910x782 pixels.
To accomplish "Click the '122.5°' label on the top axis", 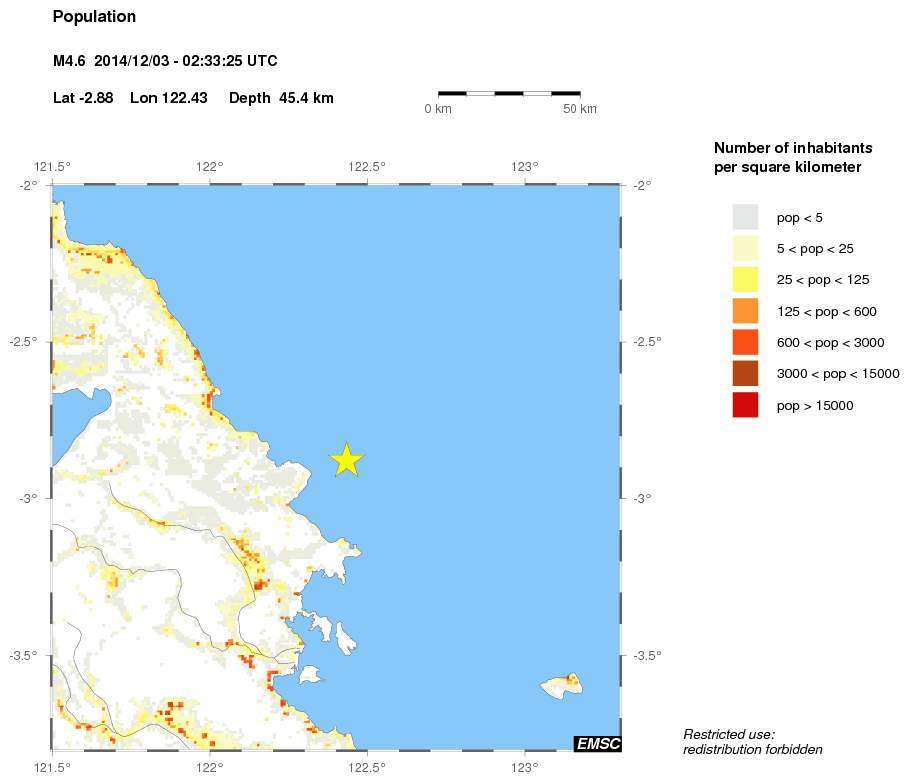I will point(367,166).
